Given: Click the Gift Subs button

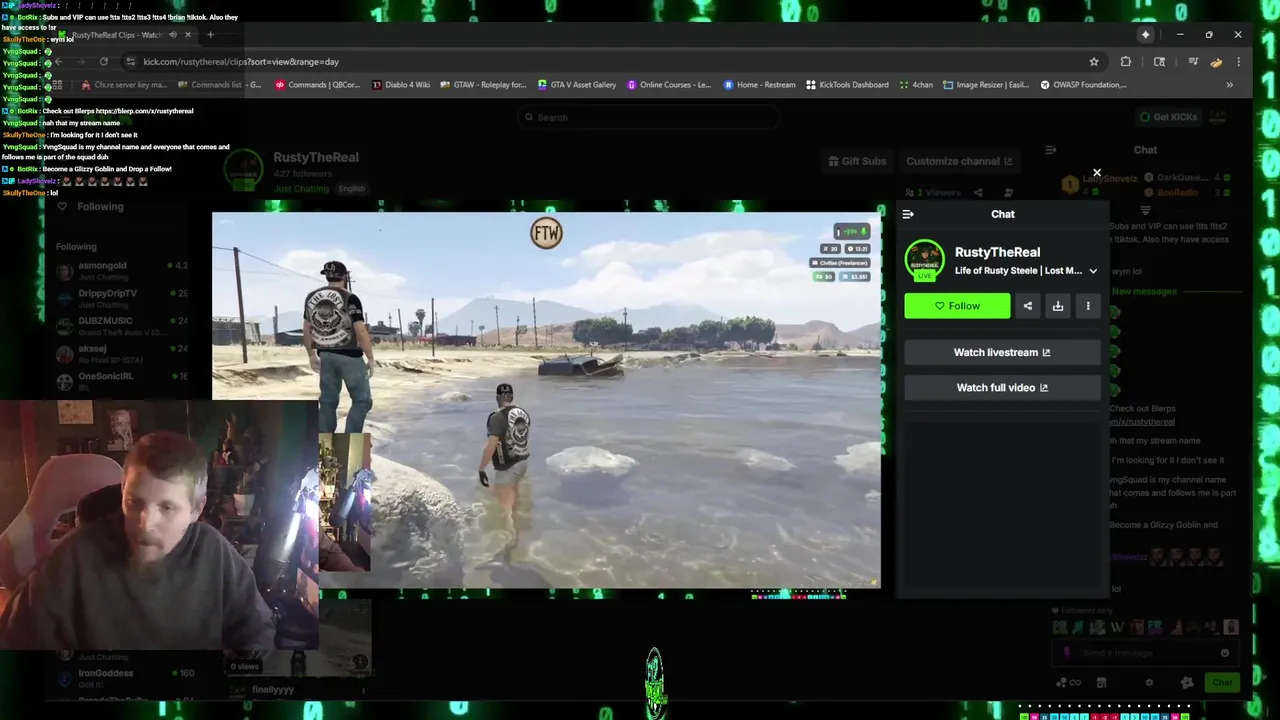Looking at the screenshot, I should pyautogui.click(x=857, y=161).
